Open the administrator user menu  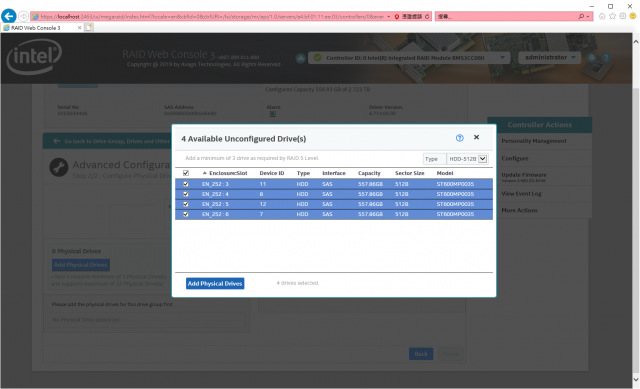click(x=550, y=58)
